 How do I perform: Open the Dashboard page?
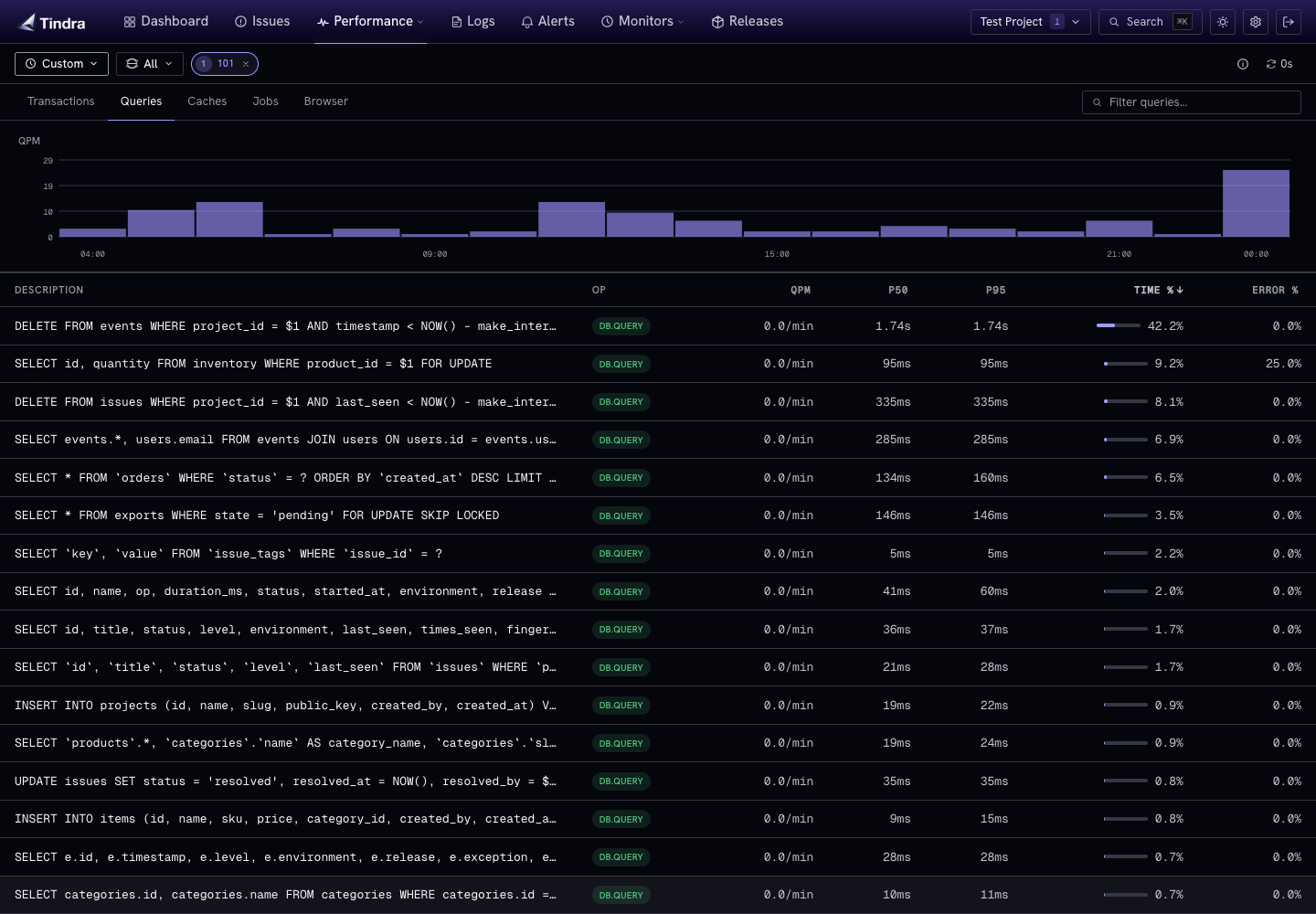(165, 21)
